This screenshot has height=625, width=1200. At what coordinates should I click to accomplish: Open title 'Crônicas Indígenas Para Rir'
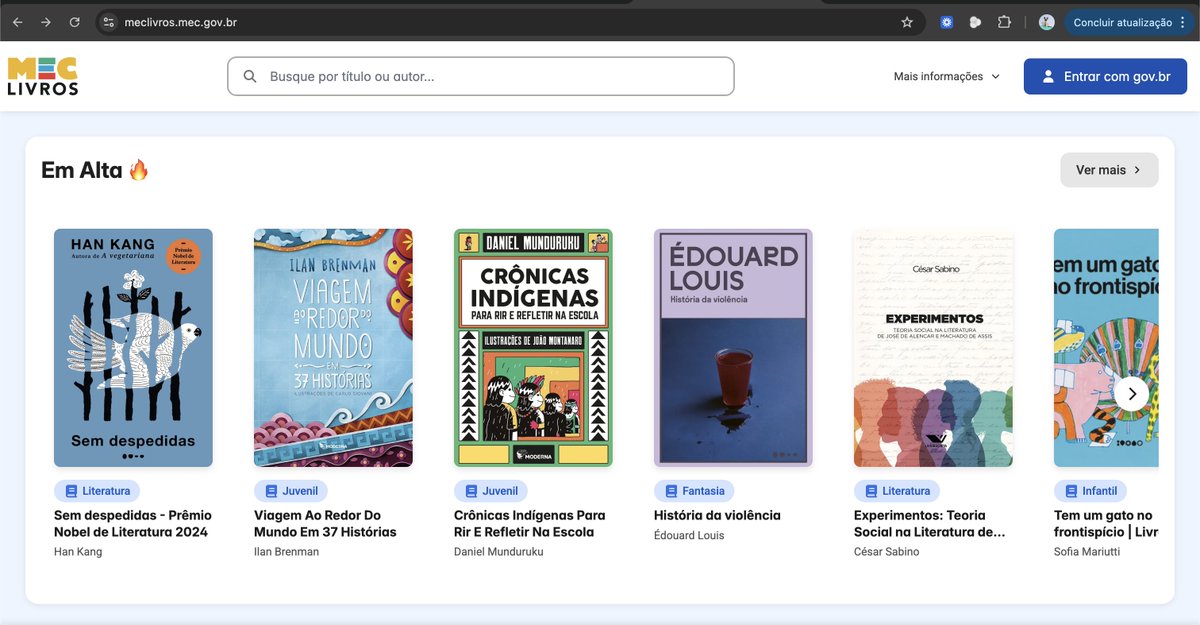pyautogui.click(x=530, y=524)
